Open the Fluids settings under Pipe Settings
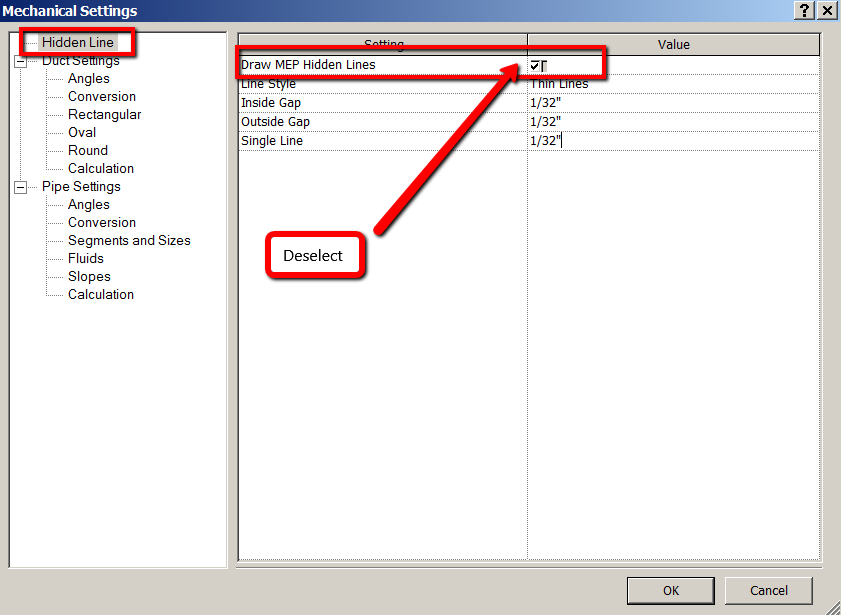The height and width of the screenshot is (615, 841). pyautogui.click(x=86, y=258)
